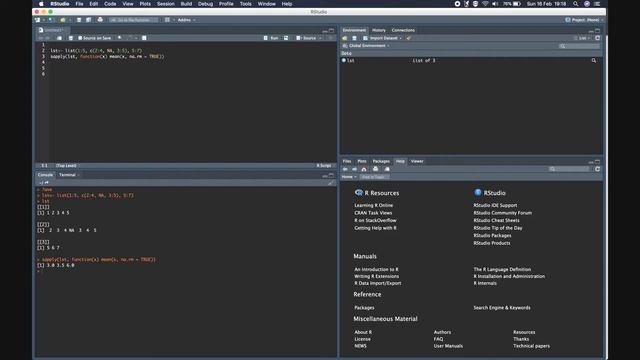The height and width of the screenshot is (360, 640).
Task: Run the current line with the Run button
Action: tap(271, 38)
